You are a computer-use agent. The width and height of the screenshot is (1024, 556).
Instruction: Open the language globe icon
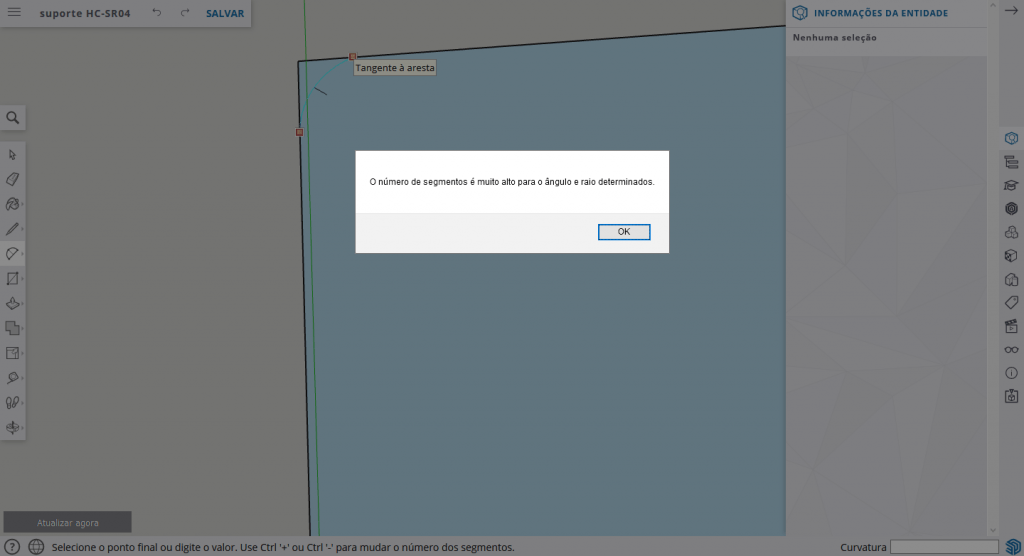(36, 547)
